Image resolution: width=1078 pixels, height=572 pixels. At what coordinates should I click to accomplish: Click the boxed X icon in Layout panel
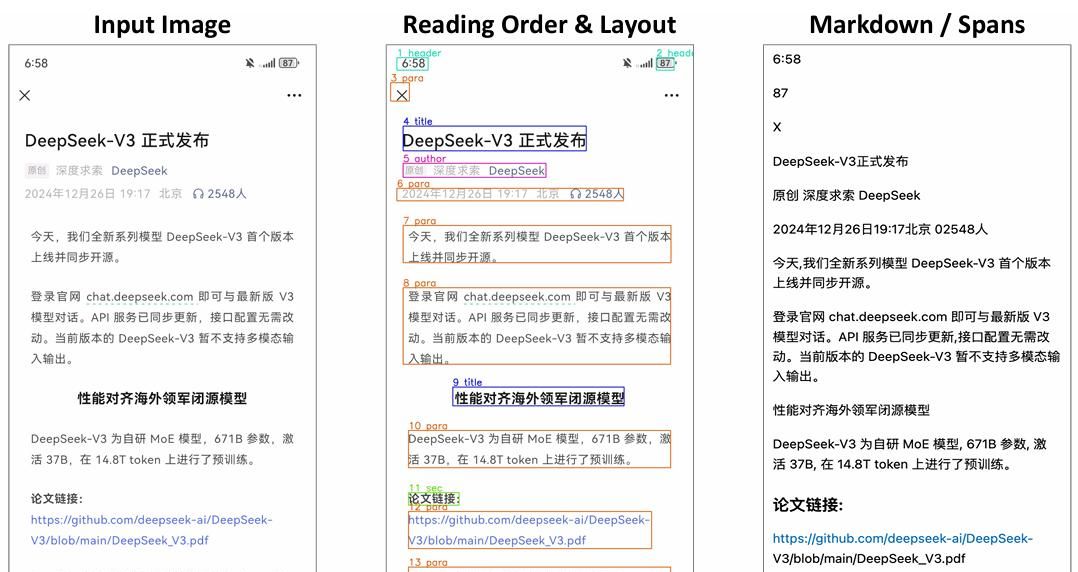(x=401, y=94)
